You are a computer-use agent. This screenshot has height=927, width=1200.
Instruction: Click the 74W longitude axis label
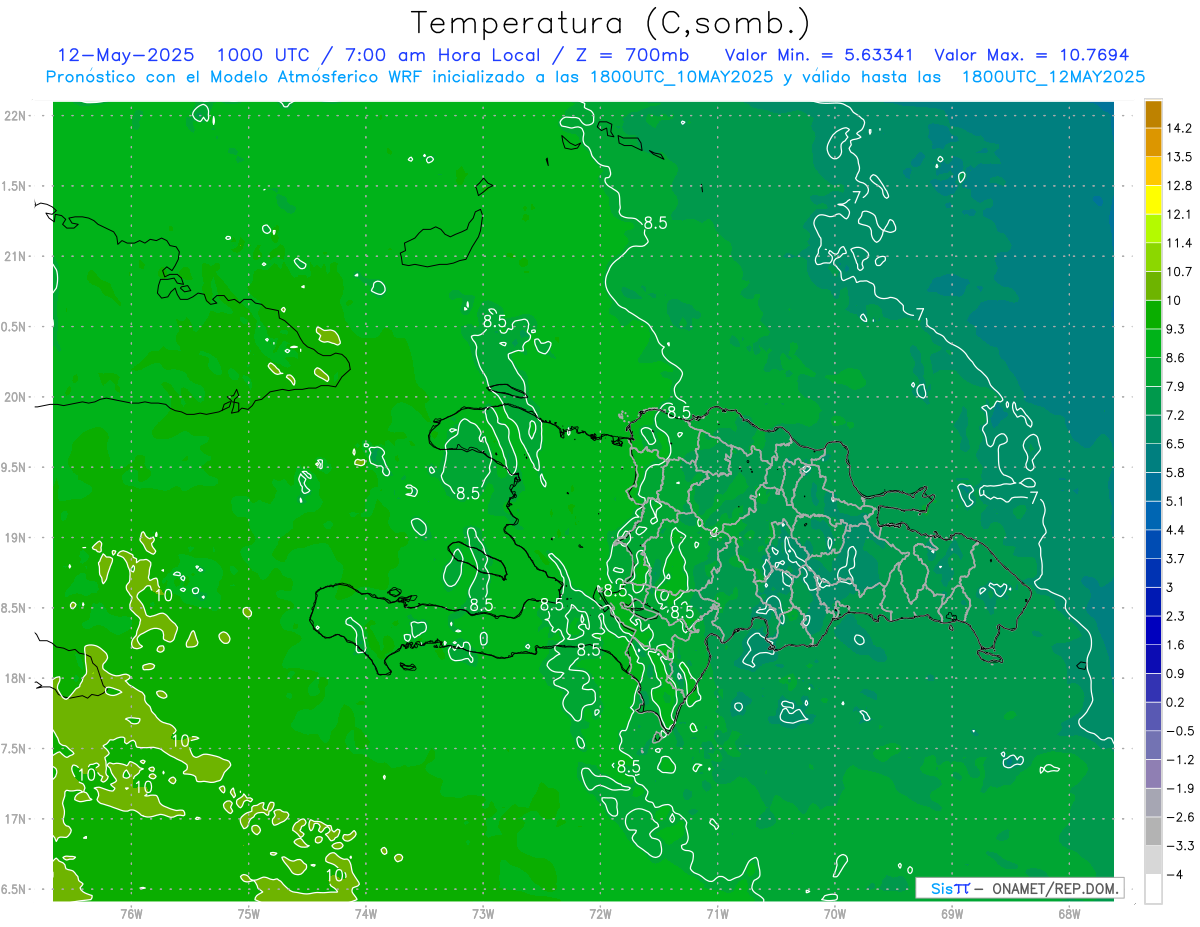click(365, 913)
